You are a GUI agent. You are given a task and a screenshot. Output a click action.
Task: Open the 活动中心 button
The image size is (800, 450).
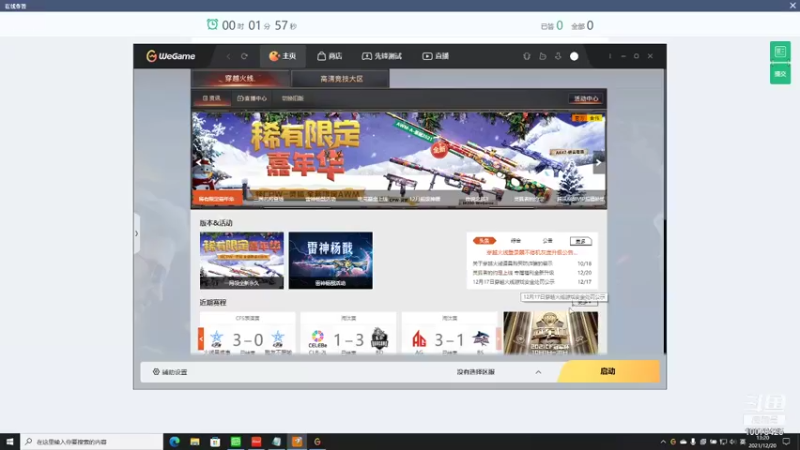(x=586, y=99)
